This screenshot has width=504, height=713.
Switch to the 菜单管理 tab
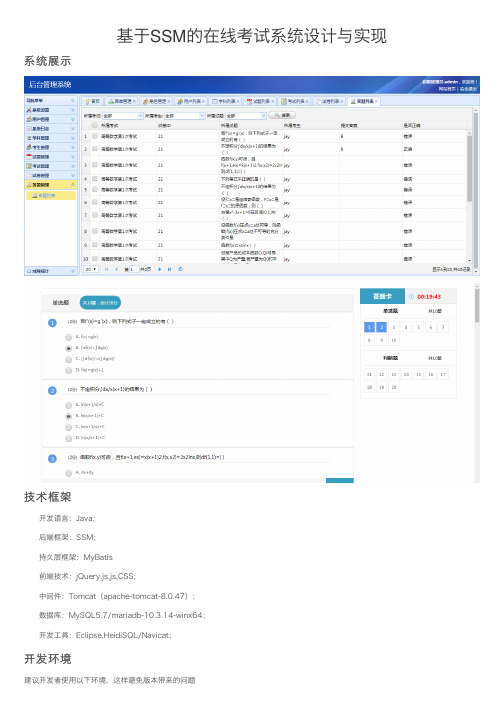click(121, 101)
